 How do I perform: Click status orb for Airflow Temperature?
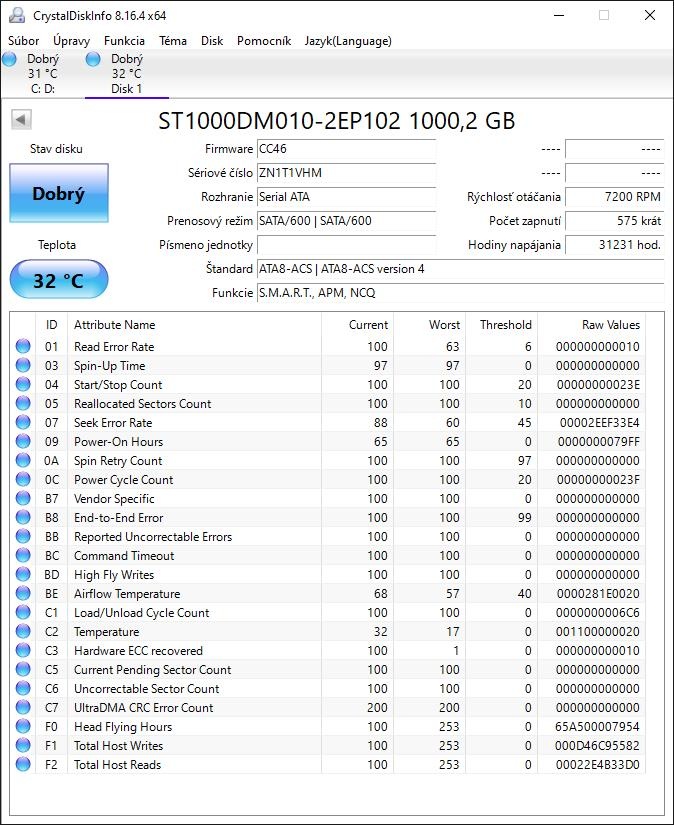coord(23,593)
